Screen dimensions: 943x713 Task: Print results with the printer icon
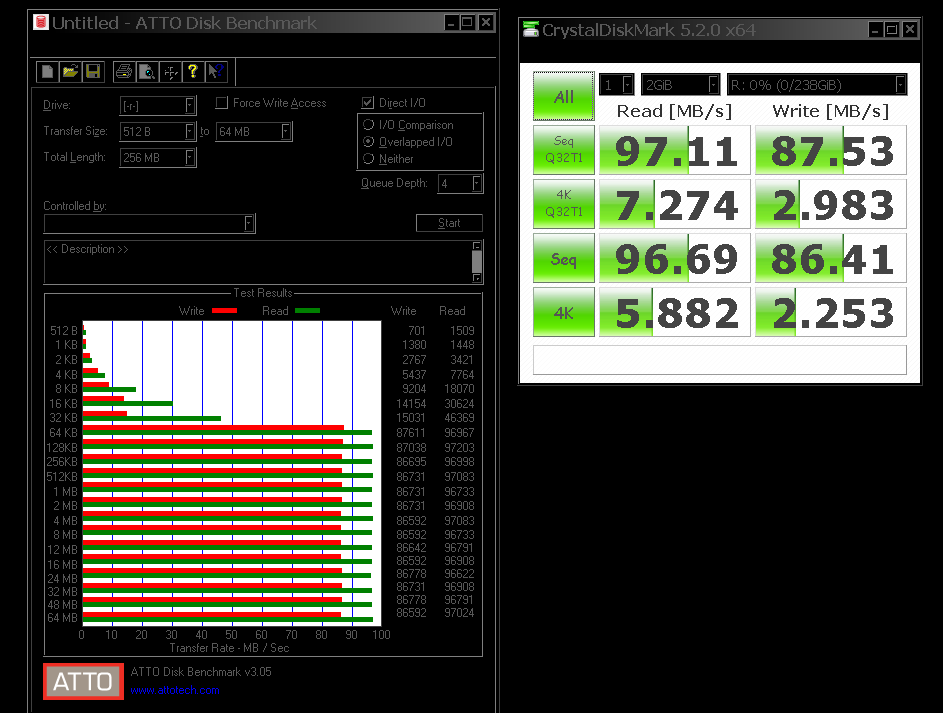click(124, 71)
